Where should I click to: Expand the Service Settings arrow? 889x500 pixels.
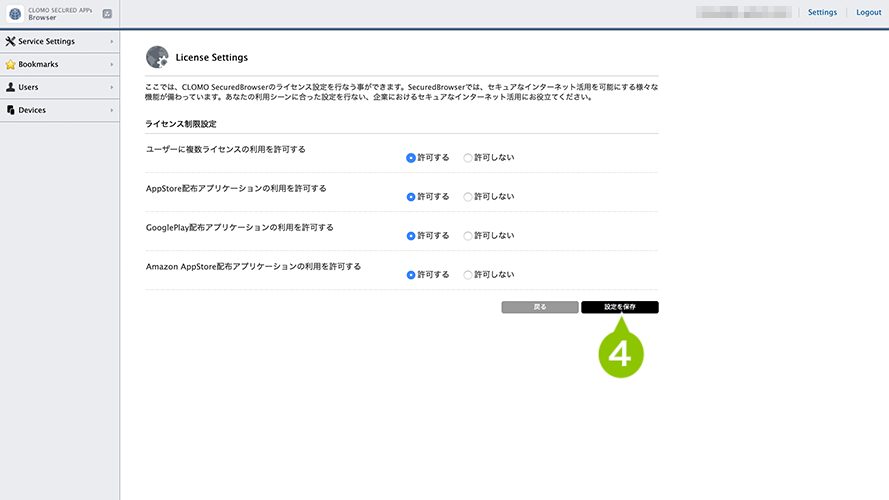[112, 41]
